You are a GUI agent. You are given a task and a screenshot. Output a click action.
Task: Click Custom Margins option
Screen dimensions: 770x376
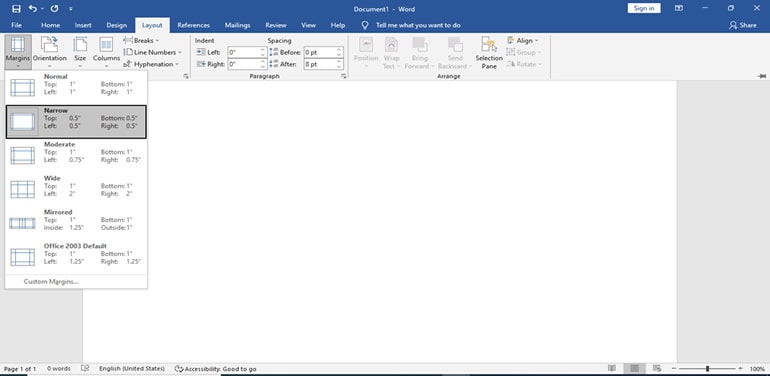coord(51,282)
